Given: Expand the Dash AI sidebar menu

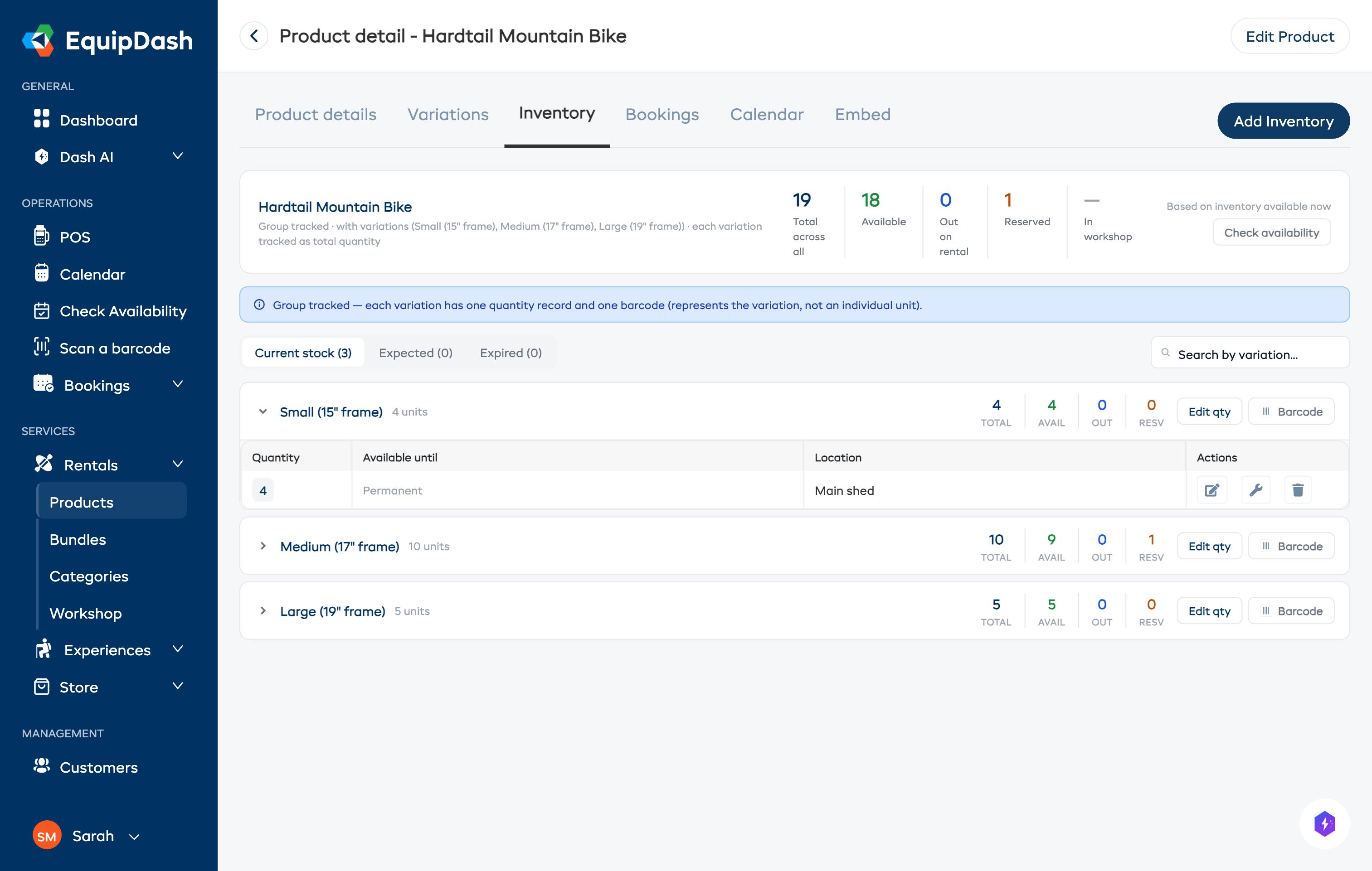Looking at the screenshot, I should tap(177, 157).
